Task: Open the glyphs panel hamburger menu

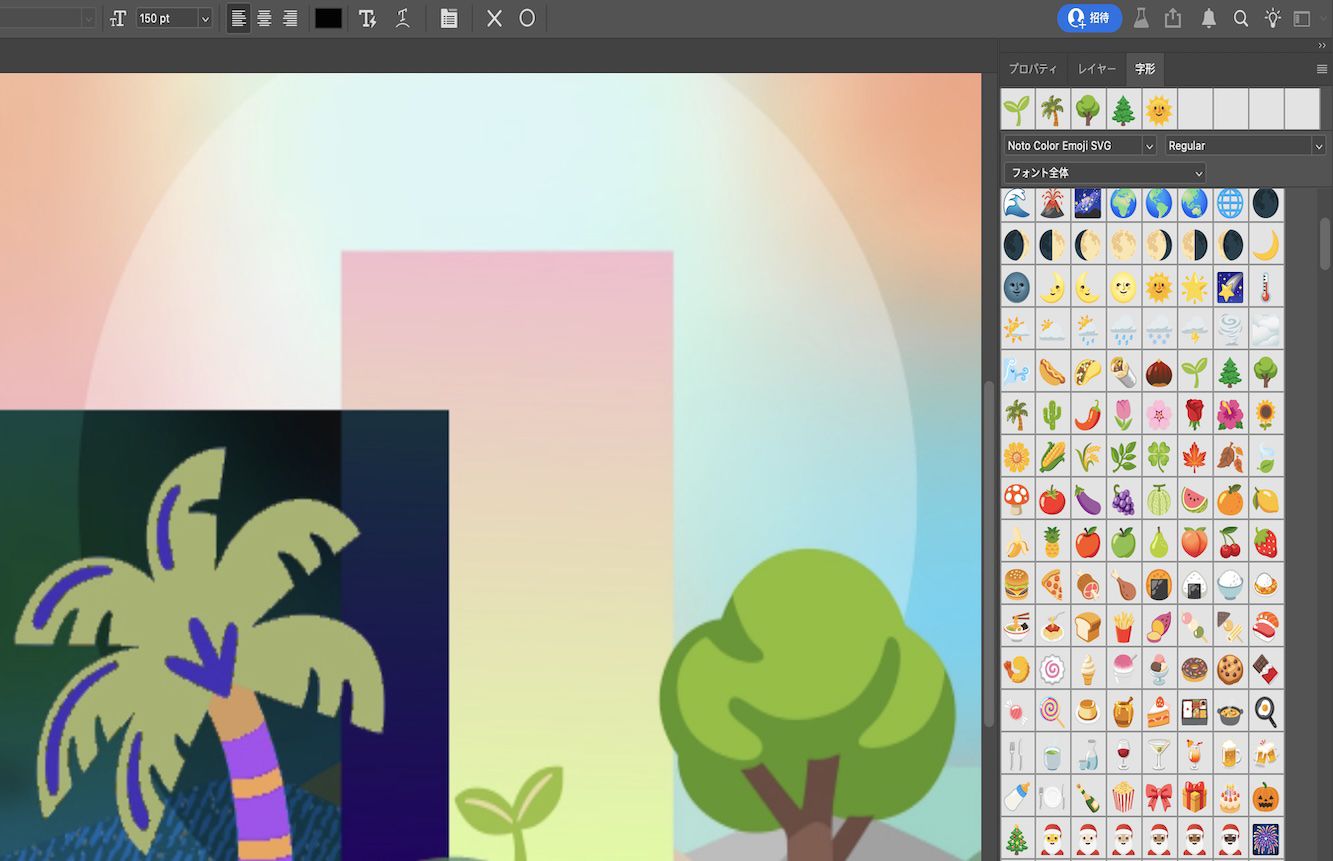Action: pyautogui.click(x=1322, y=69)
